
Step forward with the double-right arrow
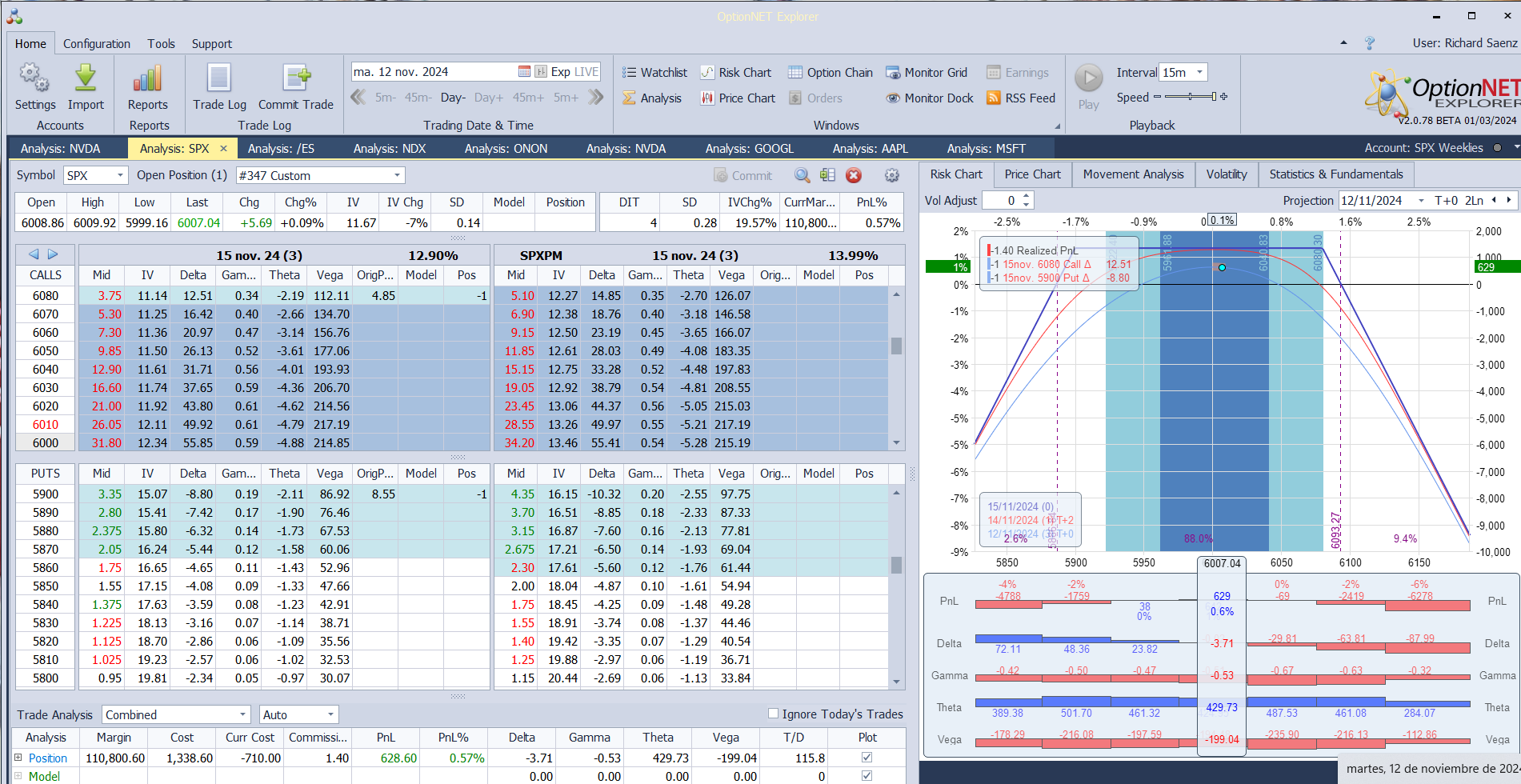click(x=595, y=98)
